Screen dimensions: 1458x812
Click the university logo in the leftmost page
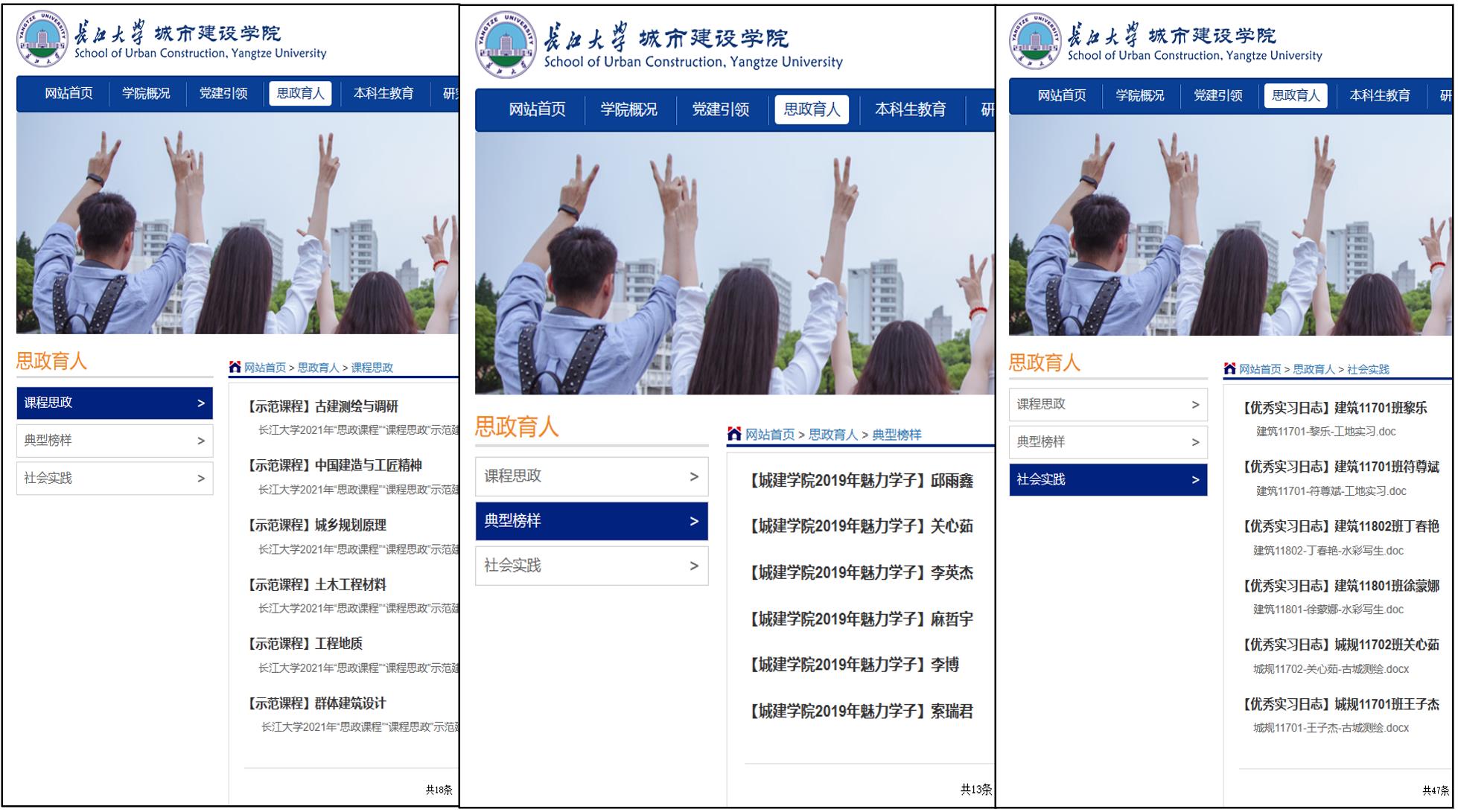coord(42,39)
